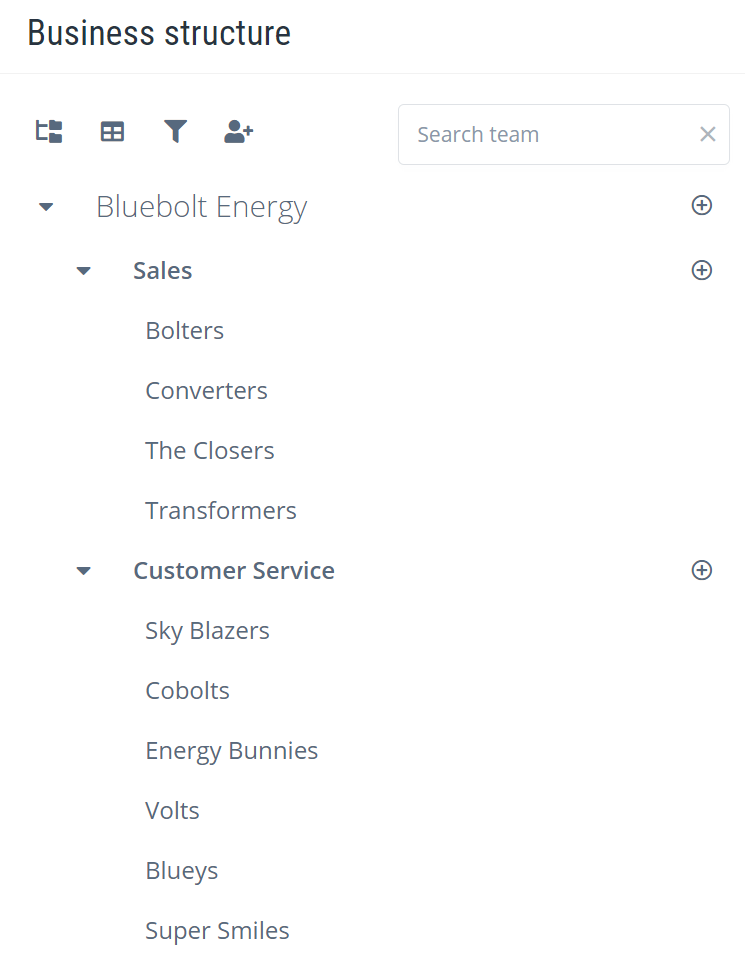Screen dimensions: 745x957
Task: Select the Energy Bunnies team
Action: click(x=232, y=751)
